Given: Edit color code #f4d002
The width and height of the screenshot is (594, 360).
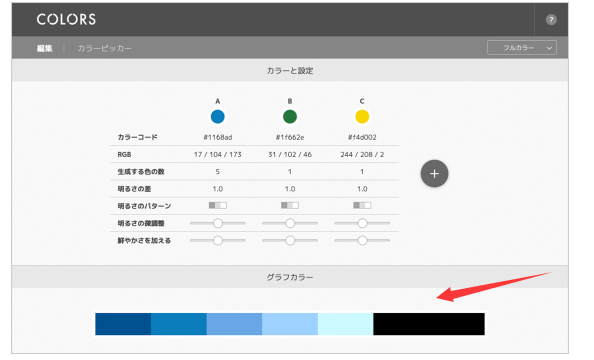Looking at the screenshot, I should click(362, 137).
